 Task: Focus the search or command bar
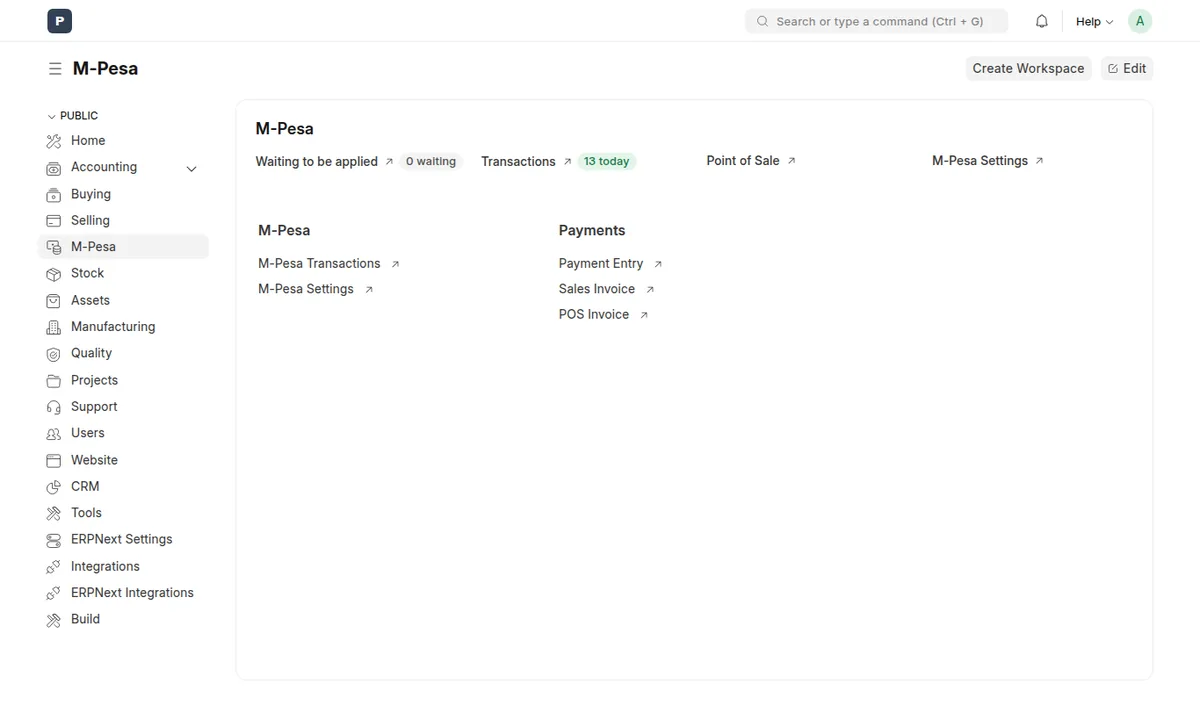(x=876, y=21)
